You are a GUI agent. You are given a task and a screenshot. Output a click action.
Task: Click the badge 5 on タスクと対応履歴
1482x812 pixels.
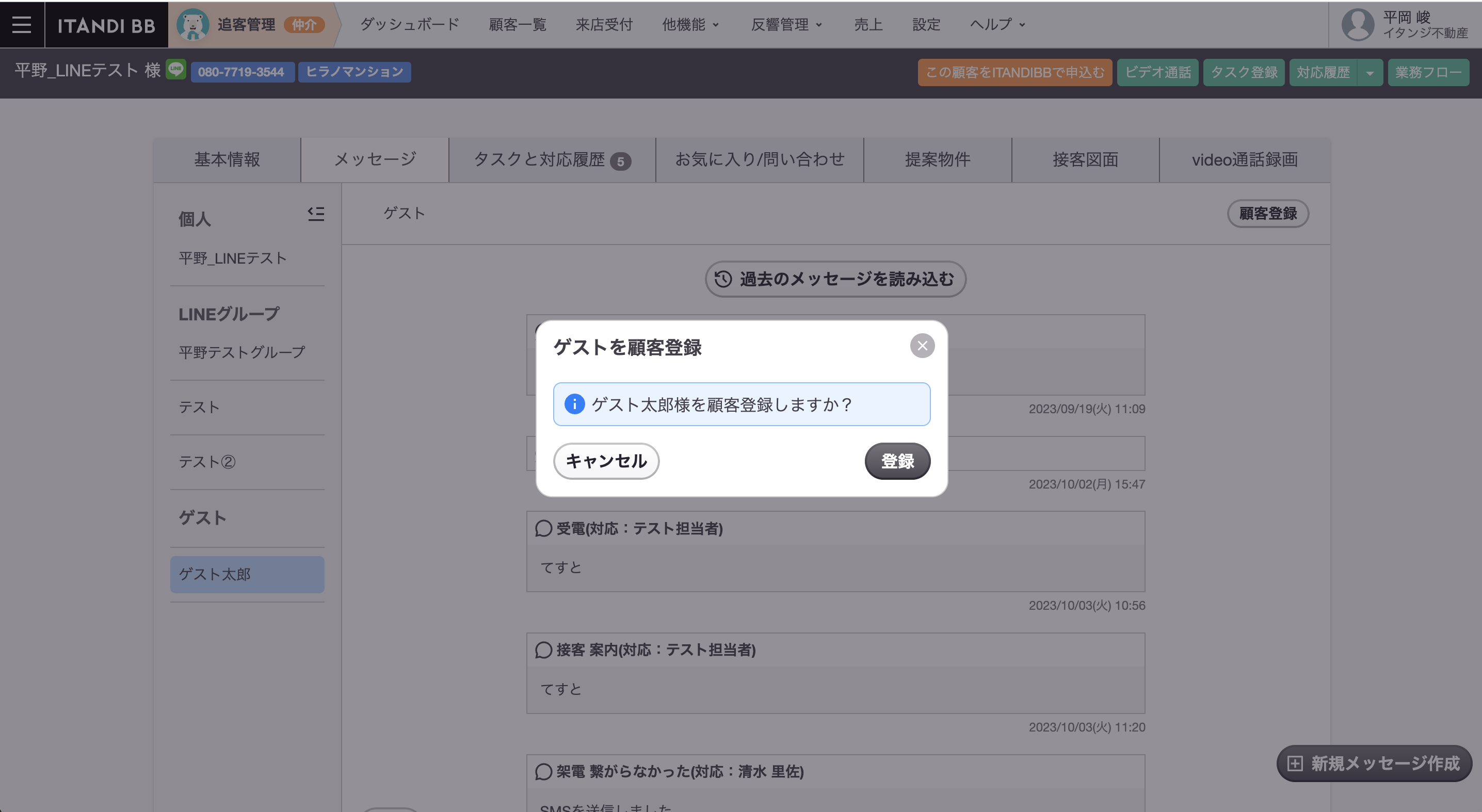click(620, 161)
